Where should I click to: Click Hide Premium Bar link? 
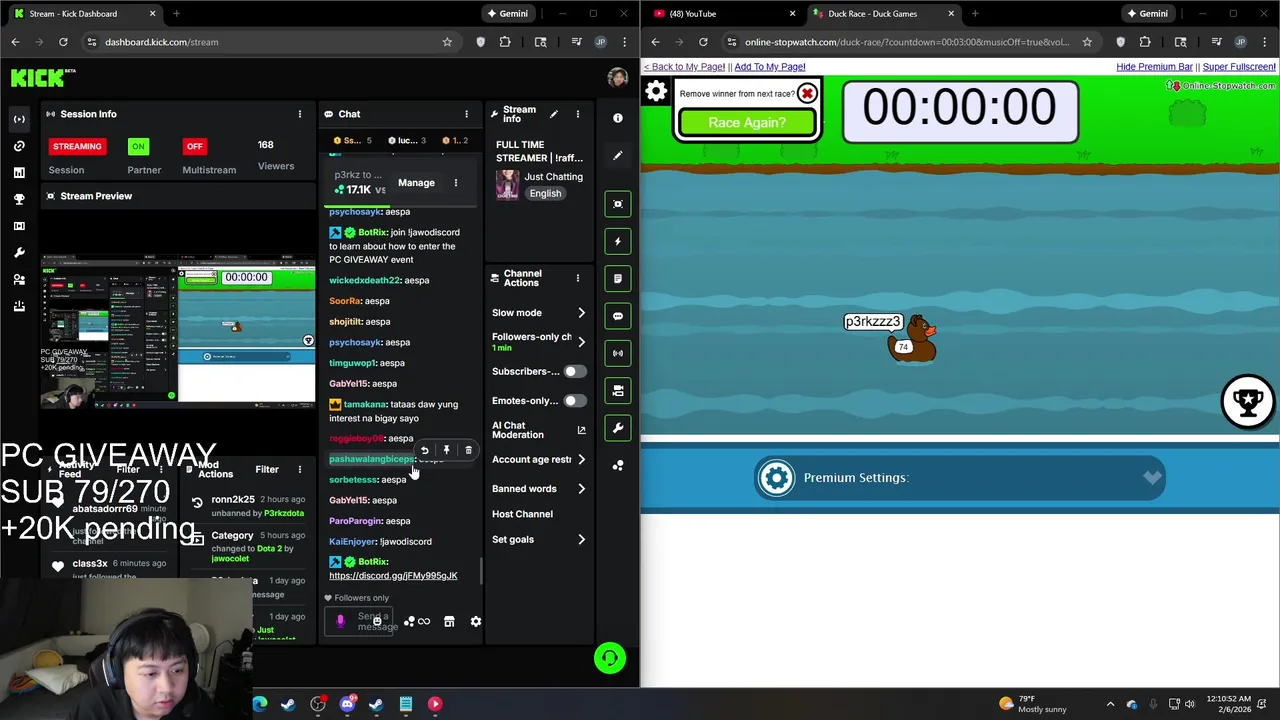click(1154, 67)
